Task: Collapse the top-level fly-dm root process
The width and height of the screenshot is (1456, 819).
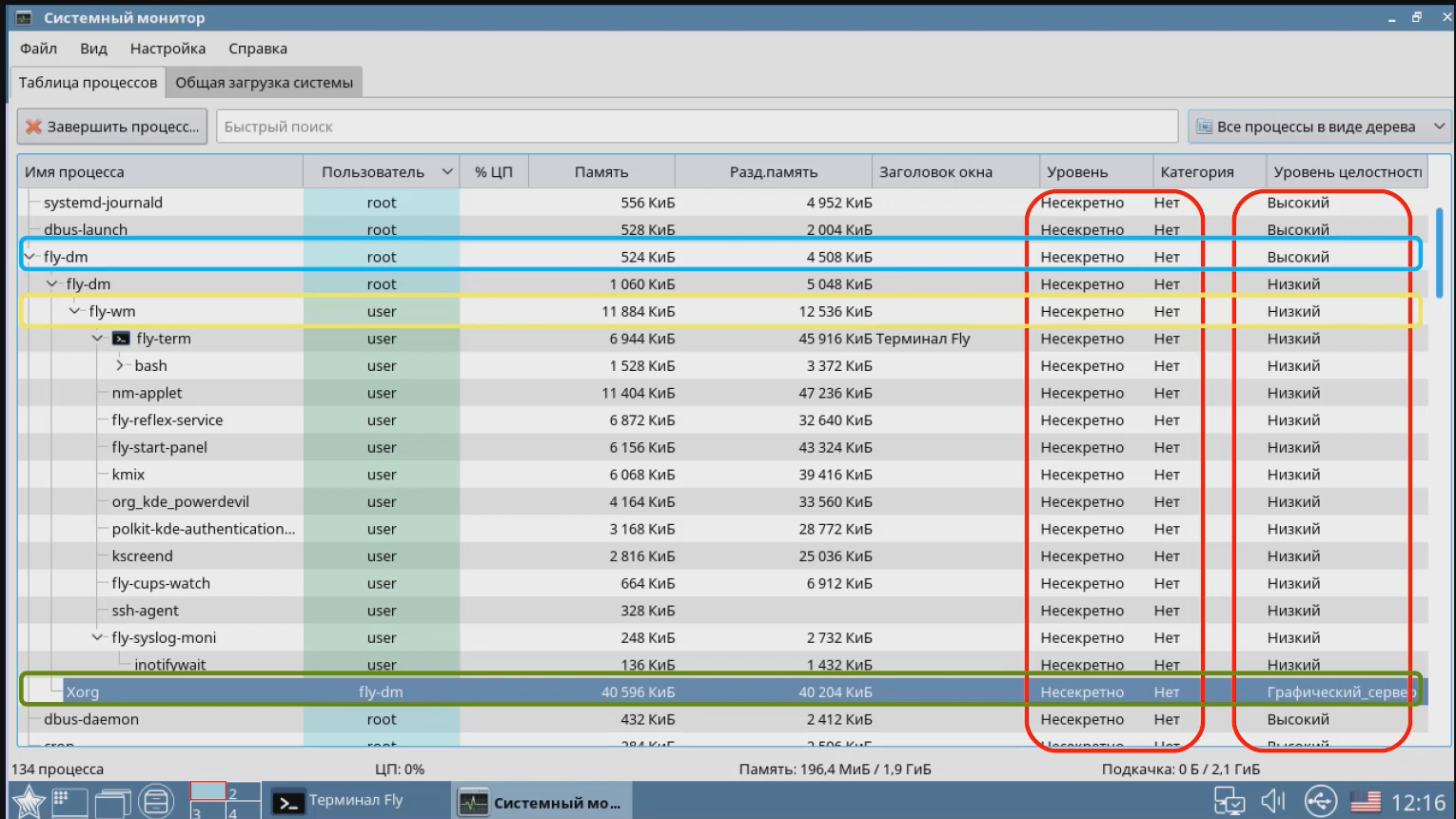Action: (x=30, y=257)
